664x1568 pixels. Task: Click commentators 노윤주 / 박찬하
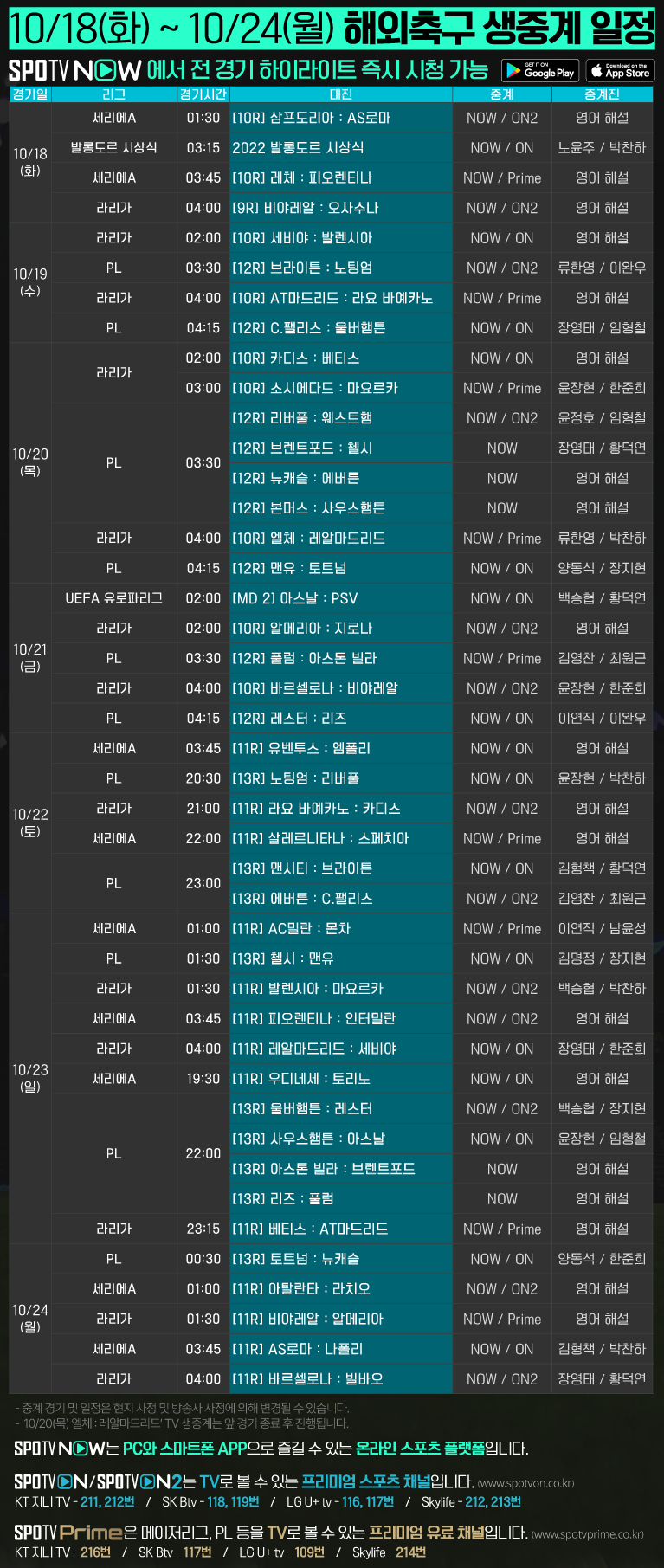(x=603, y=148)
